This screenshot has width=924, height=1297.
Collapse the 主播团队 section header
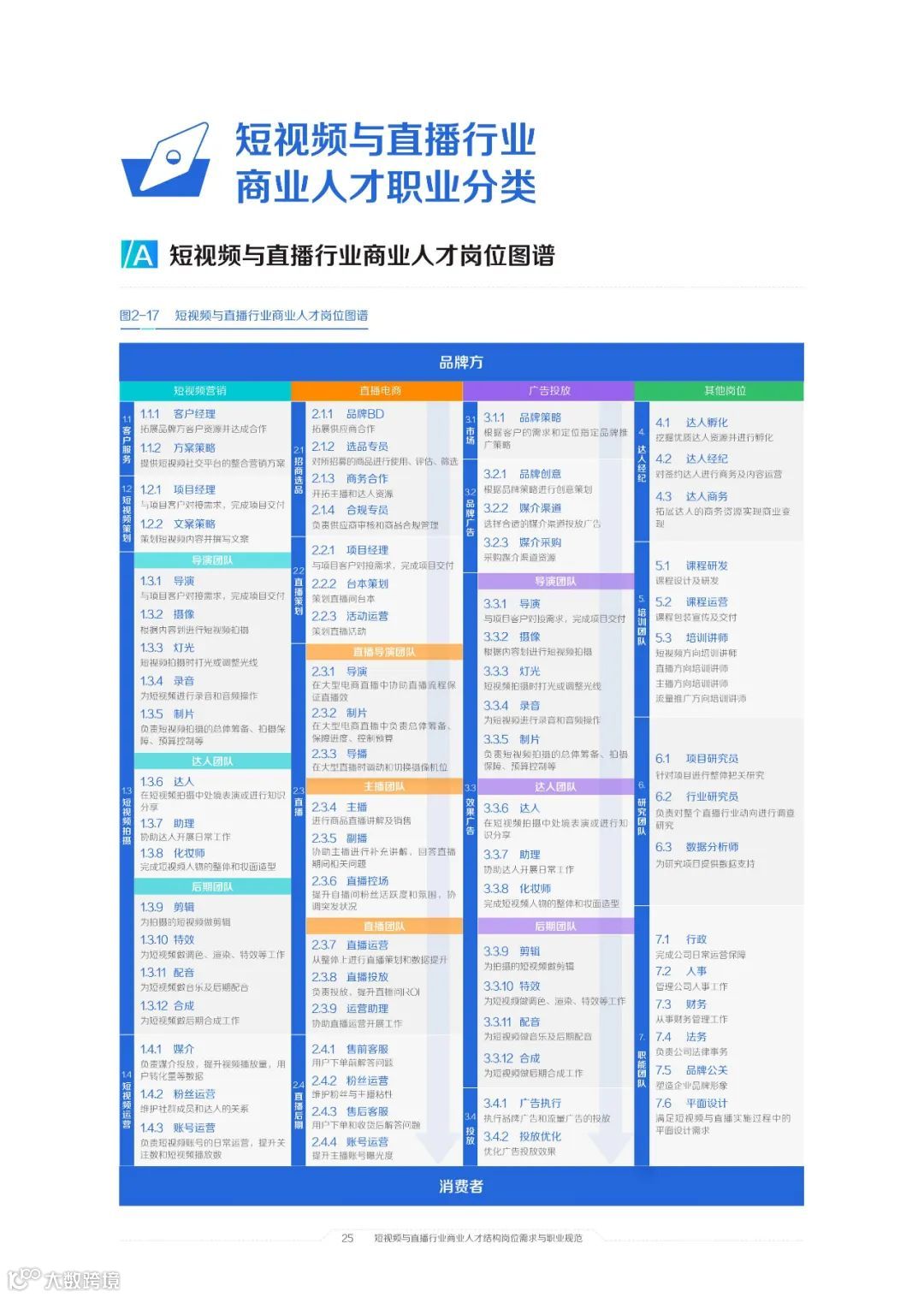tap(385, 785)
